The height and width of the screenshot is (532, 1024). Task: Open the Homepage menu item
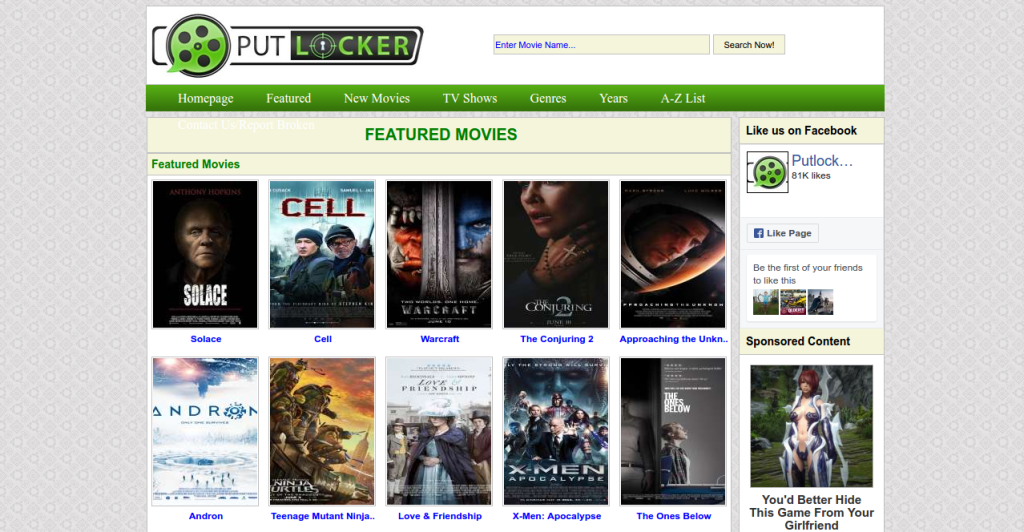coord(205,98)
